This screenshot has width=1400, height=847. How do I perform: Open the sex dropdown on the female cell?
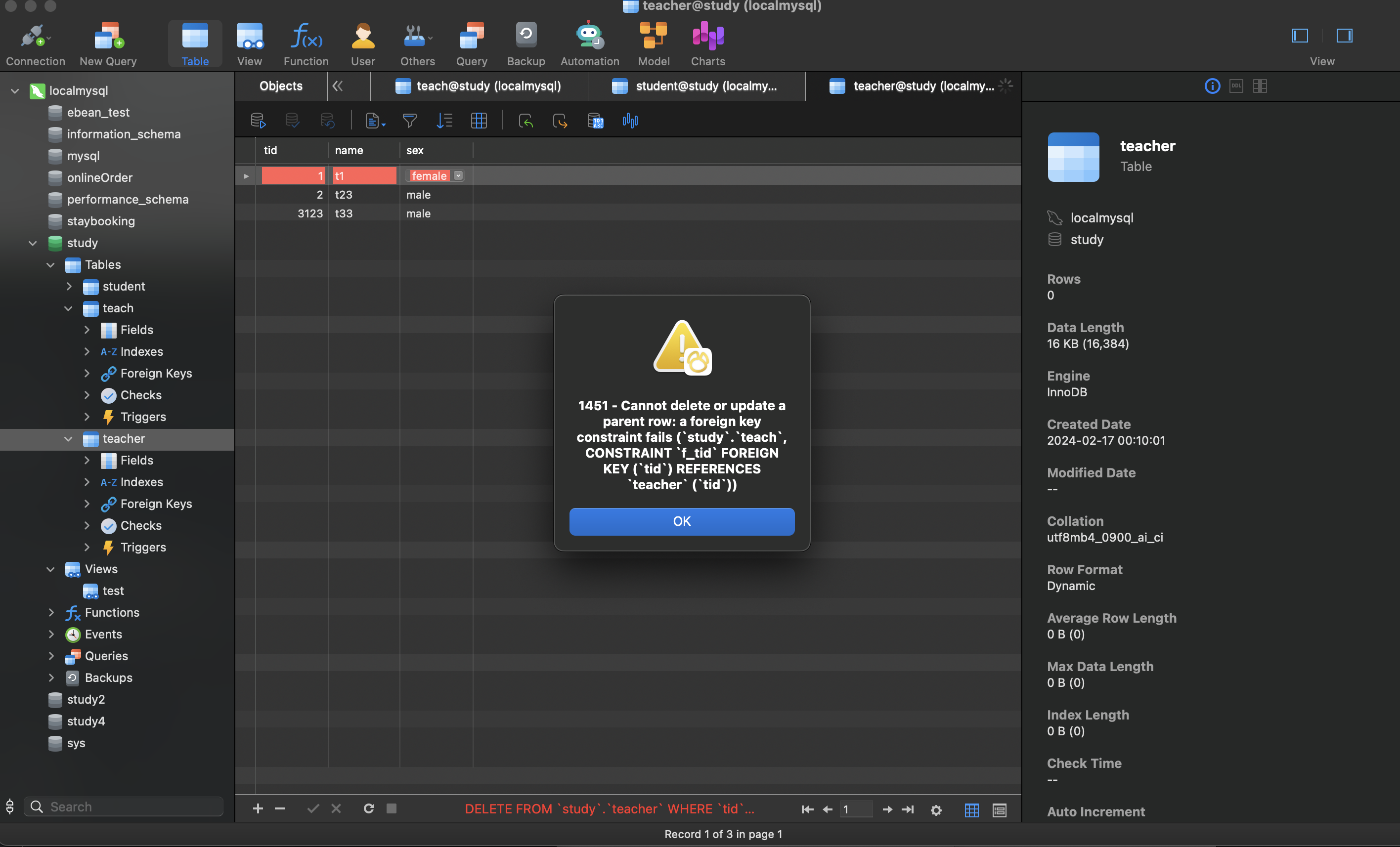click(458, 176)
